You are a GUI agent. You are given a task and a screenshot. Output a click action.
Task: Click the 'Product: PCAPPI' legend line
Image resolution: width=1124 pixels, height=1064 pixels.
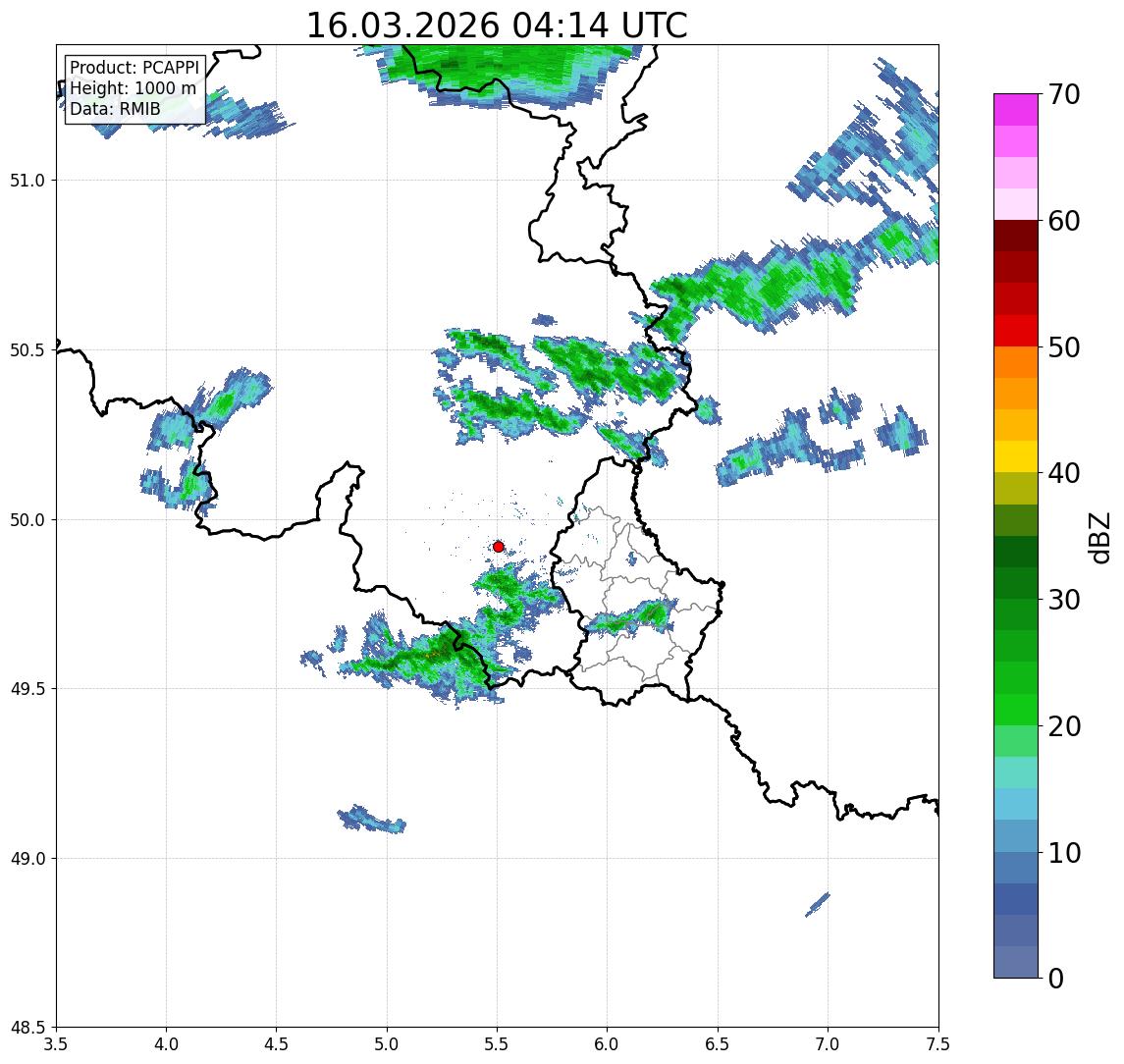[x=134, y=68]
